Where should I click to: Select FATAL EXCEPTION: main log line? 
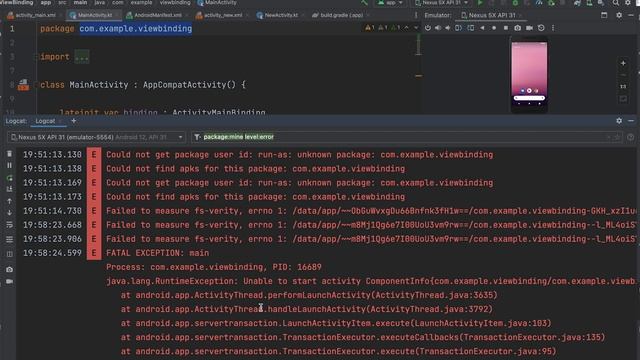coord(158,253)
